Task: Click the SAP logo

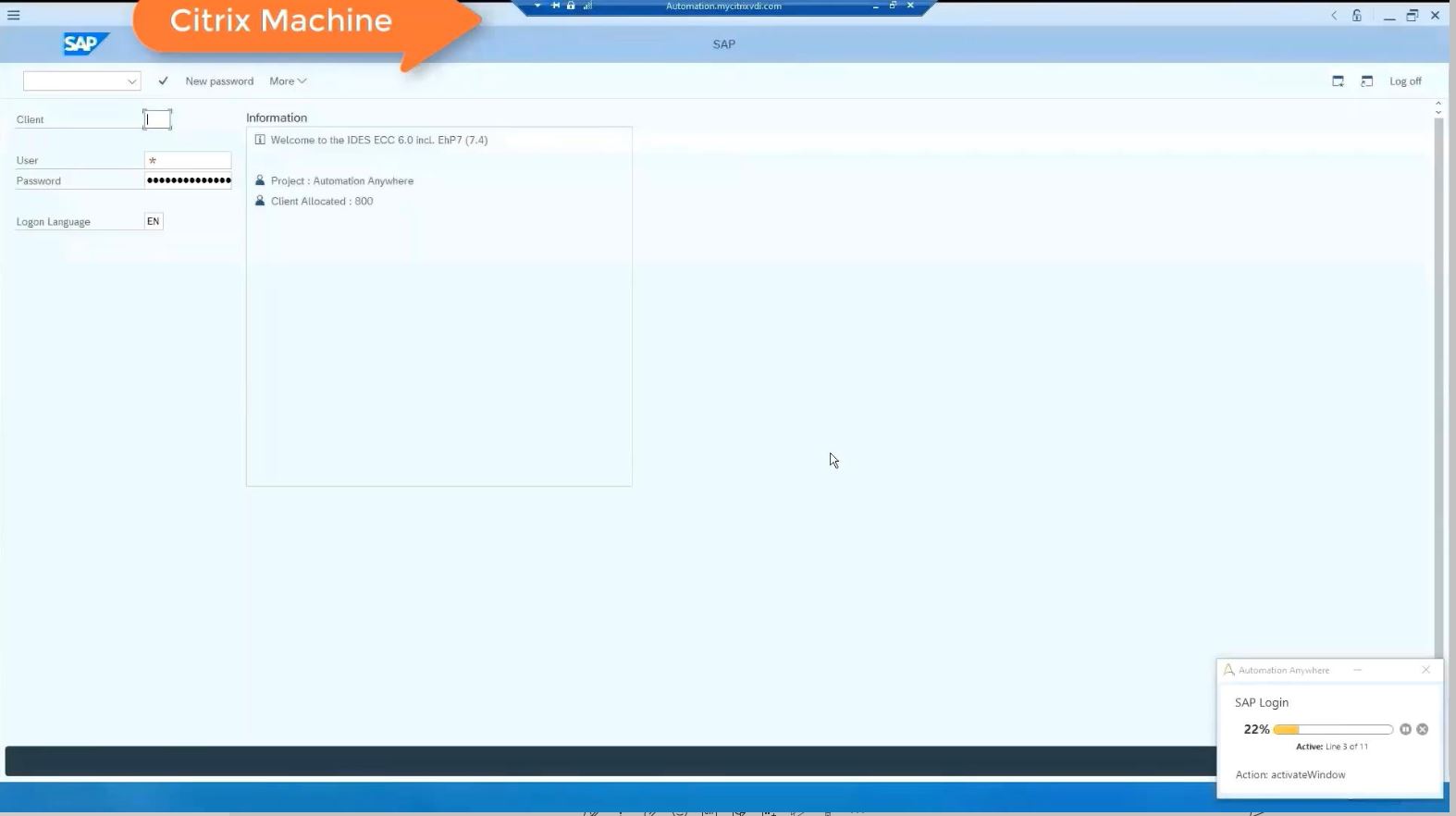Action: pos(85,43)
